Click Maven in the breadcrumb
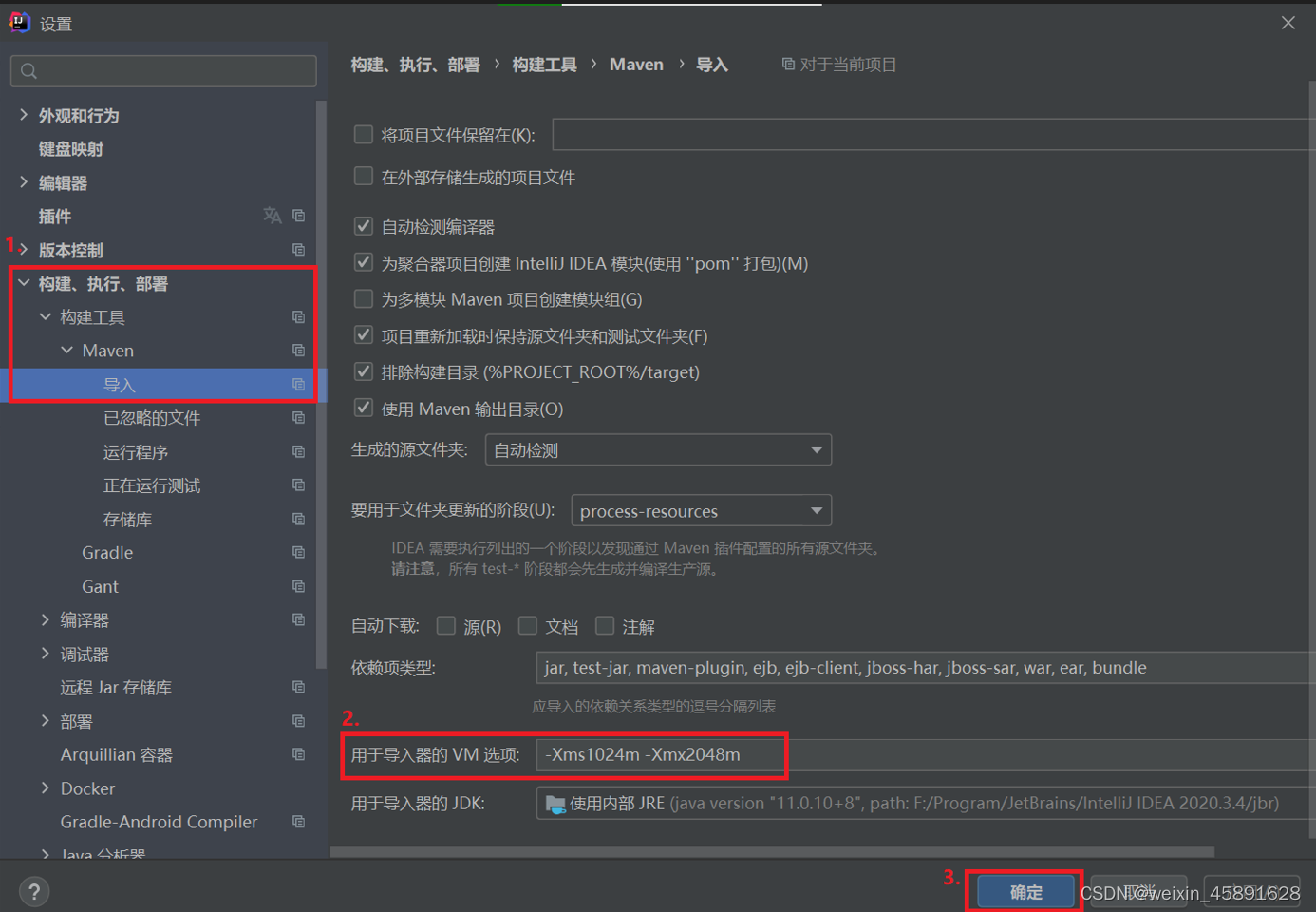The image size is (1316, 912). 636,65
